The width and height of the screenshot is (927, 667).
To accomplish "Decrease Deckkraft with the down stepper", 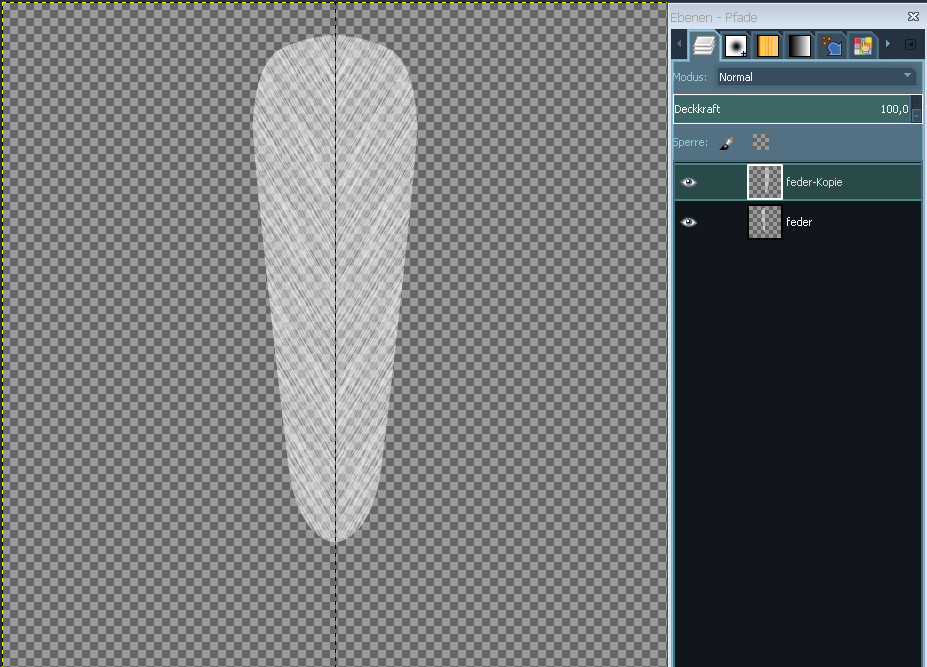I will click(917, 115).
